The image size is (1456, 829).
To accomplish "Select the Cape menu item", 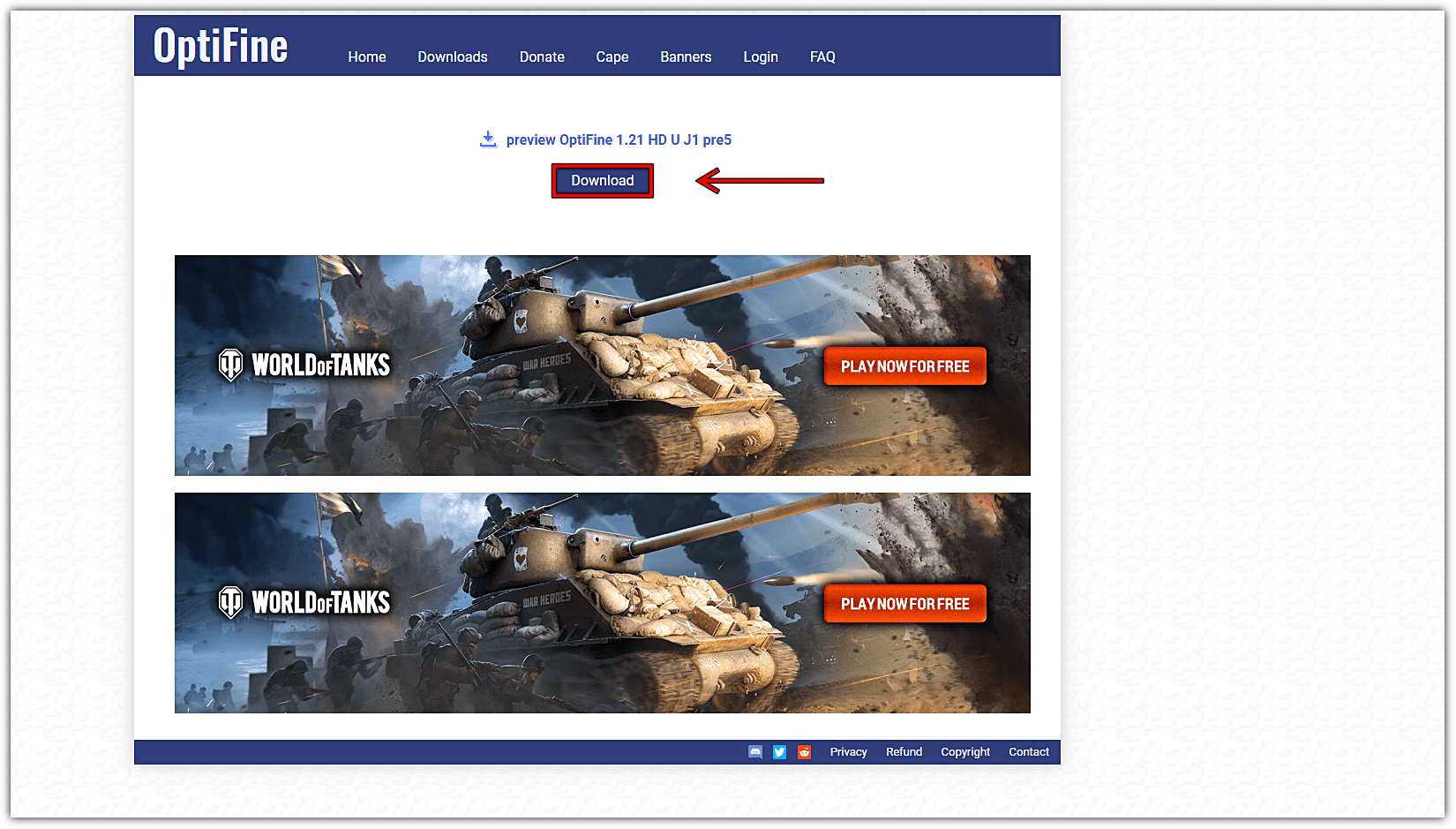I will (612, 57).
